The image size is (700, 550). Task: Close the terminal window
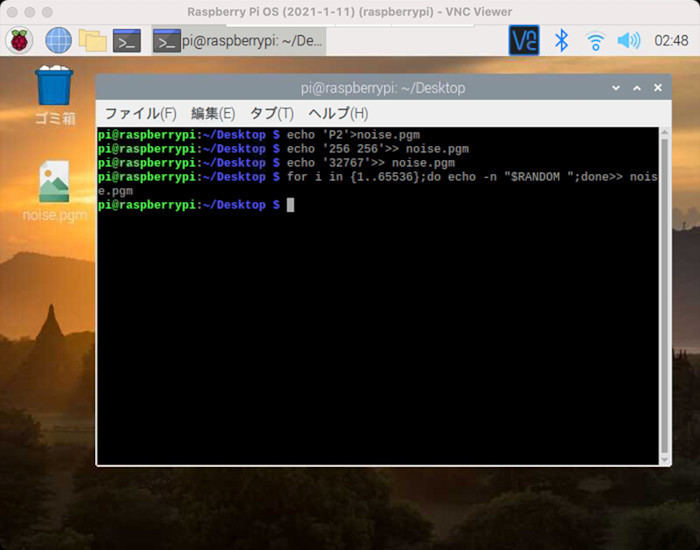coord(658,88)
